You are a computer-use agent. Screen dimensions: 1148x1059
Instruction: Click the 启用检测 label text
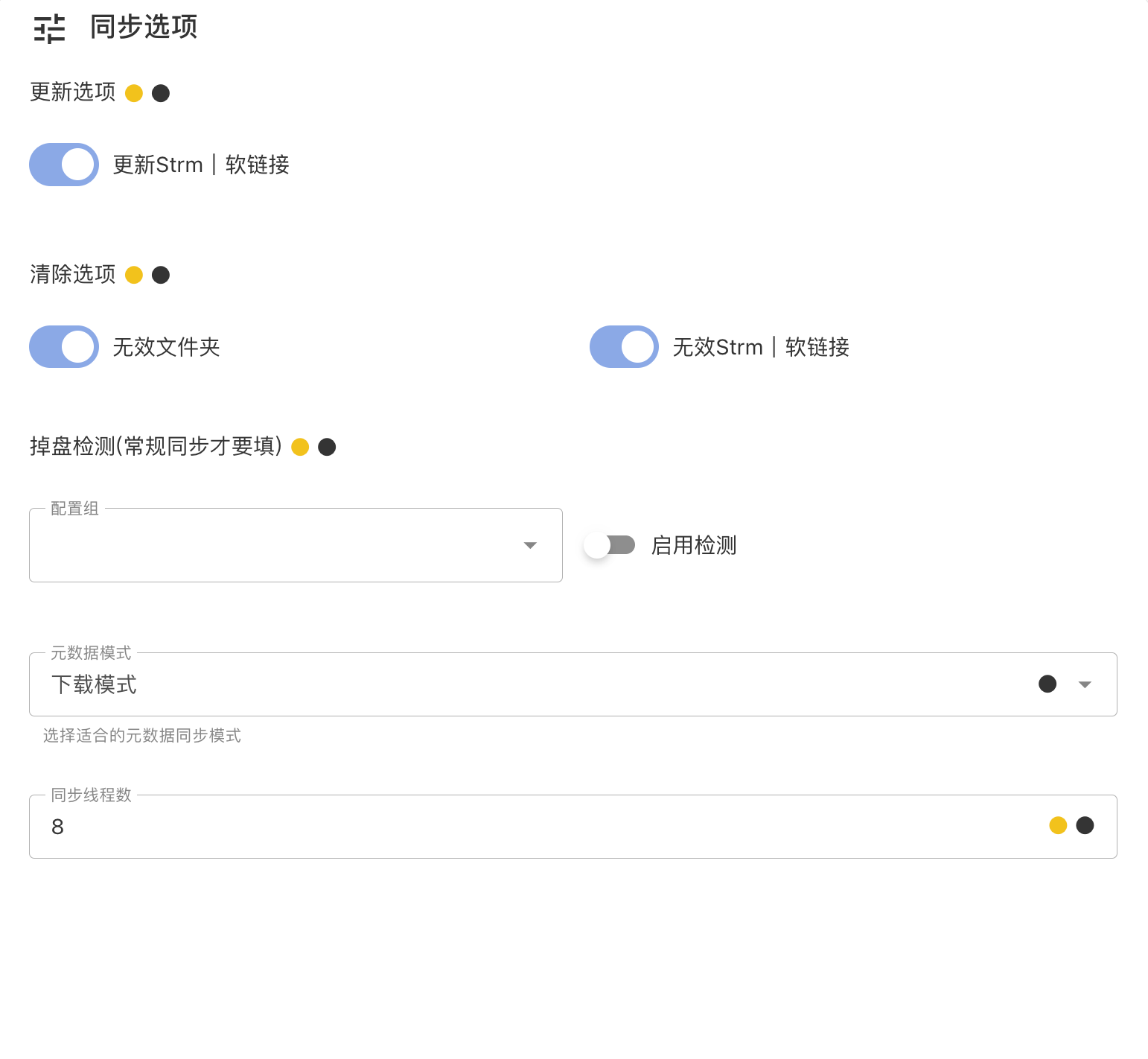[694, 545]
